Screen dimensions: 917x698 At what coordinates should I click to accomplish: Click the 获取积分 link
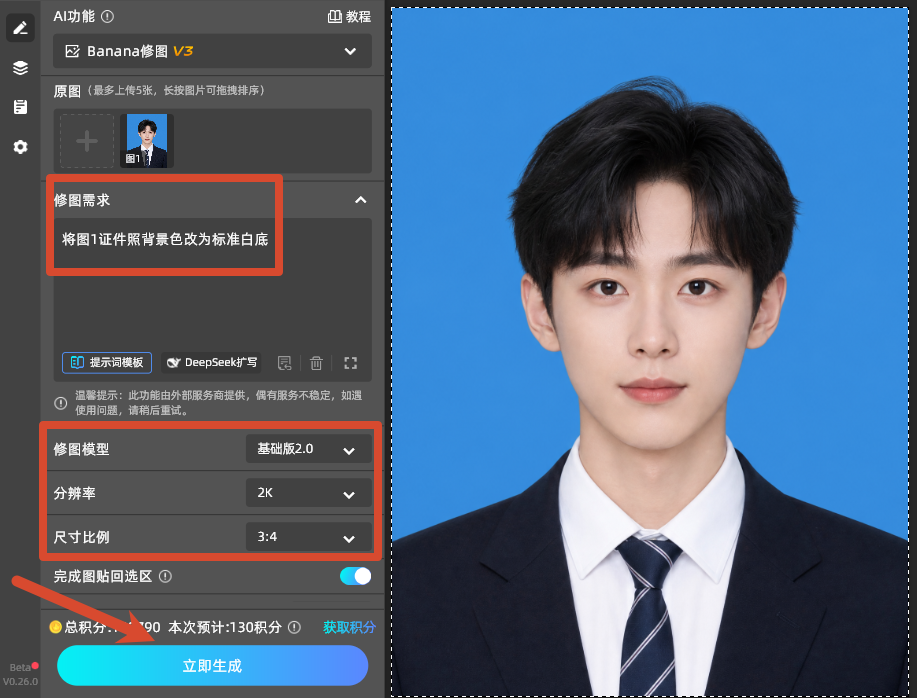[349, 627]
